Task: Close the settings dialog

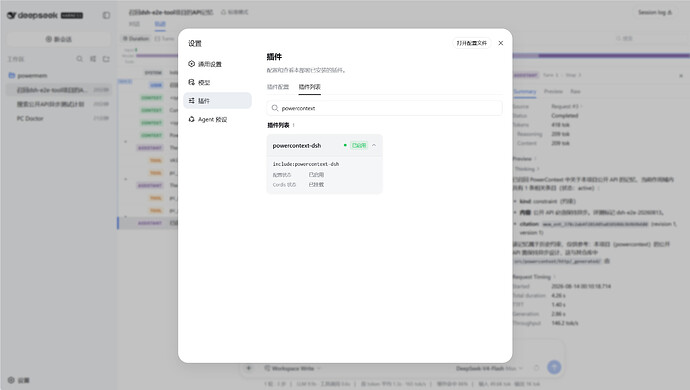Action: coord(501,43)
